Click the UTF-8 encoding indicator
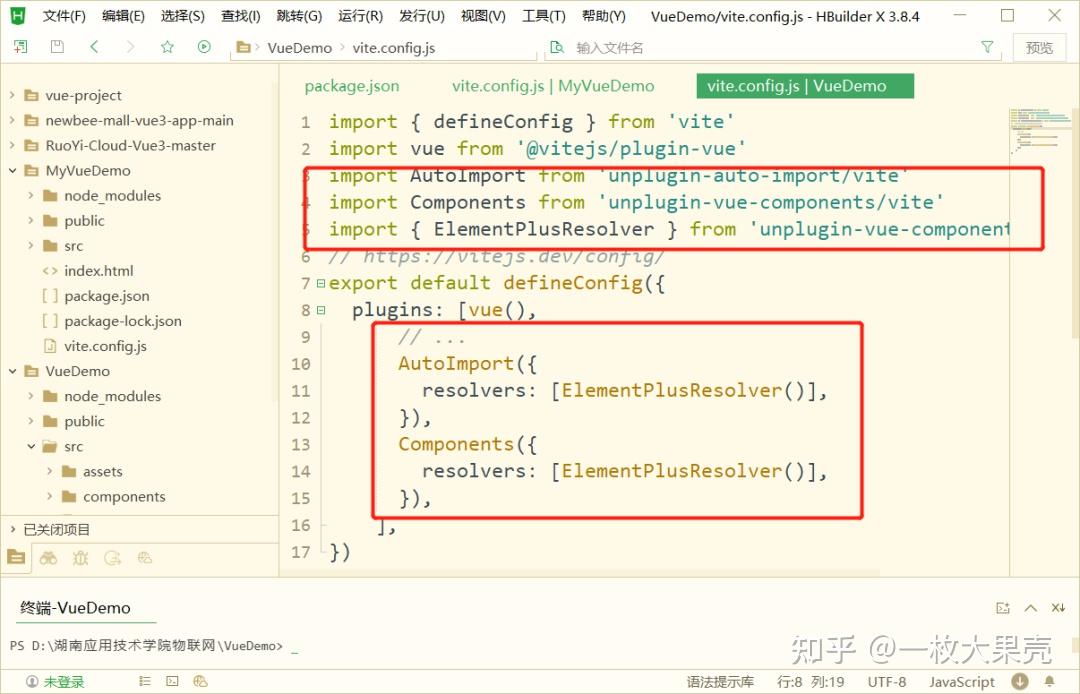Image resolution: width=1080 pixels, height=694 pixels. (885, 681)
